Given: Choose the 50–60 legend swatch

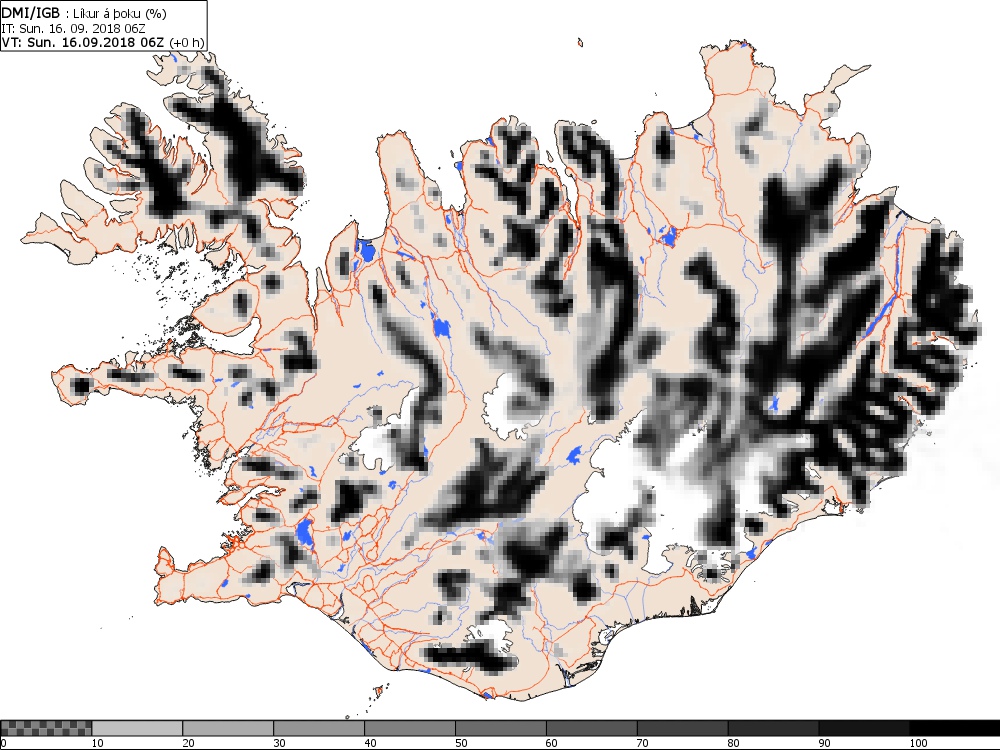Looking at the screenshot, I should click(x=501, y=728).
